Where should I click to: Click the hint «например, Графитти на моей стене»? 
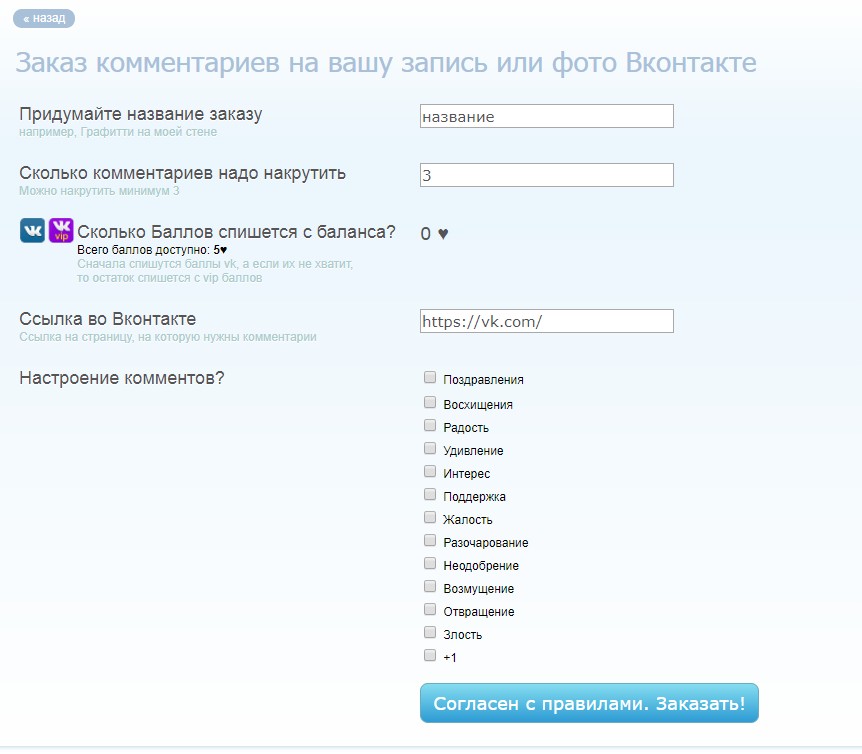click(x=118, y=132)
